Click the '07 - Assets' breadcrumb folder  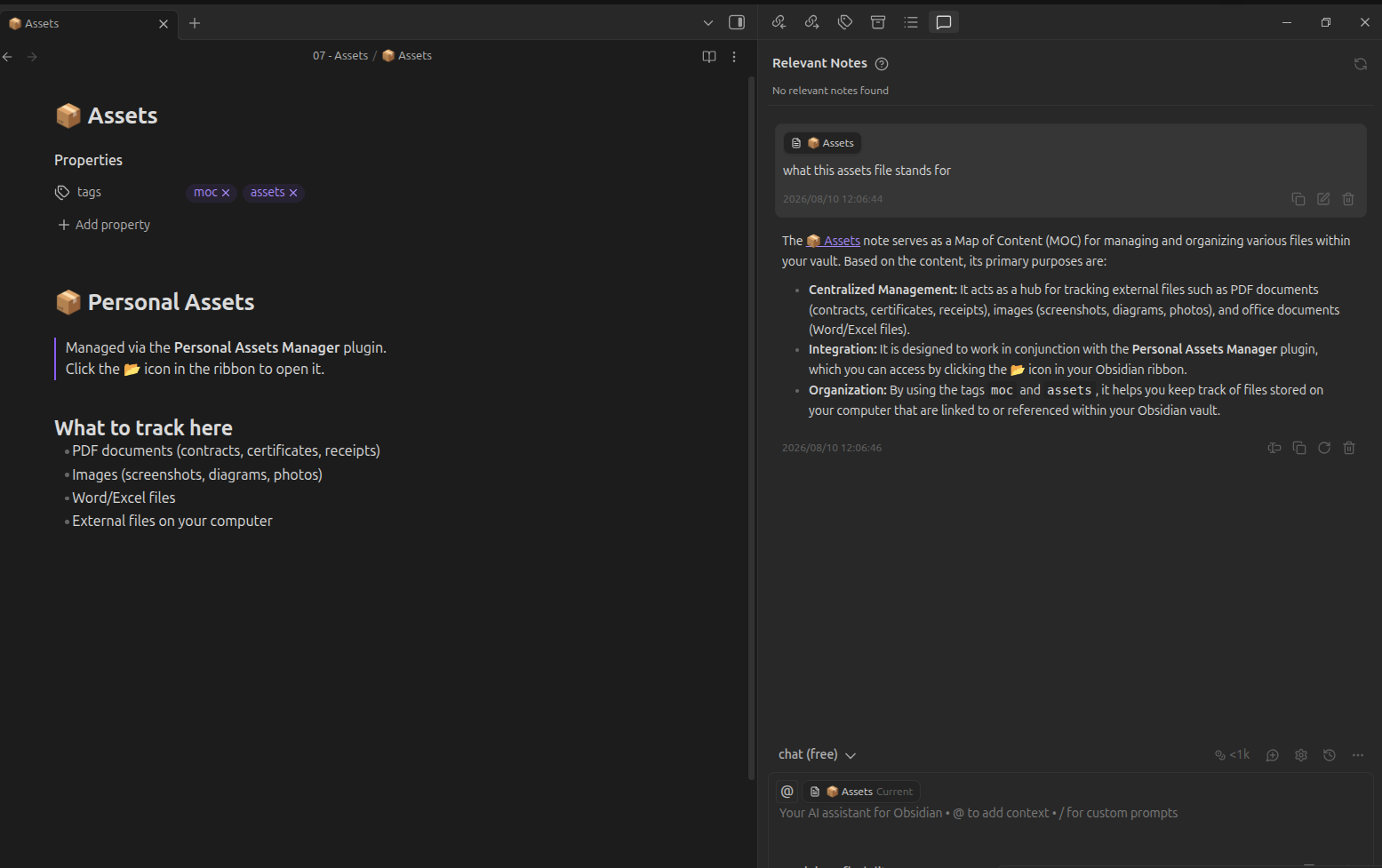340,55
